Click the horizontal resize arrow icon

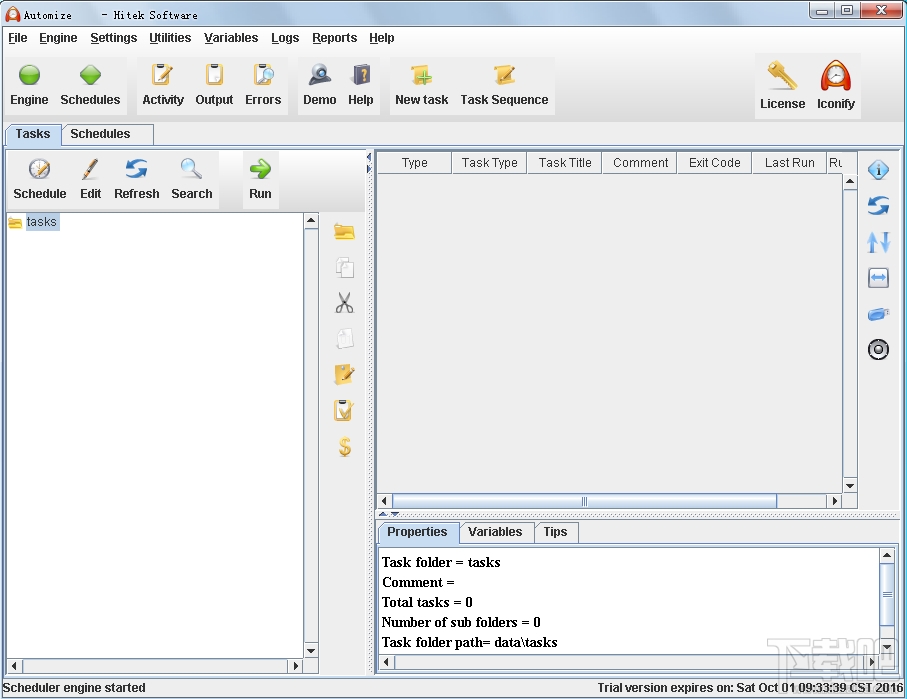[x=878, y=278]
